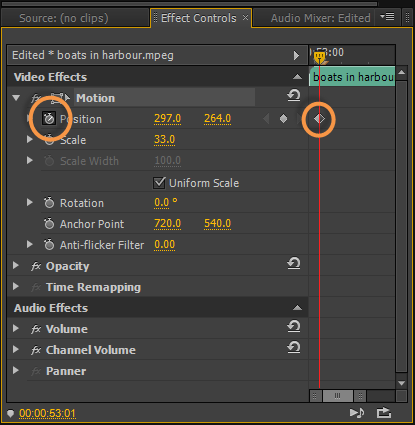
Task: Expand the Scale property
Action: 30,139
